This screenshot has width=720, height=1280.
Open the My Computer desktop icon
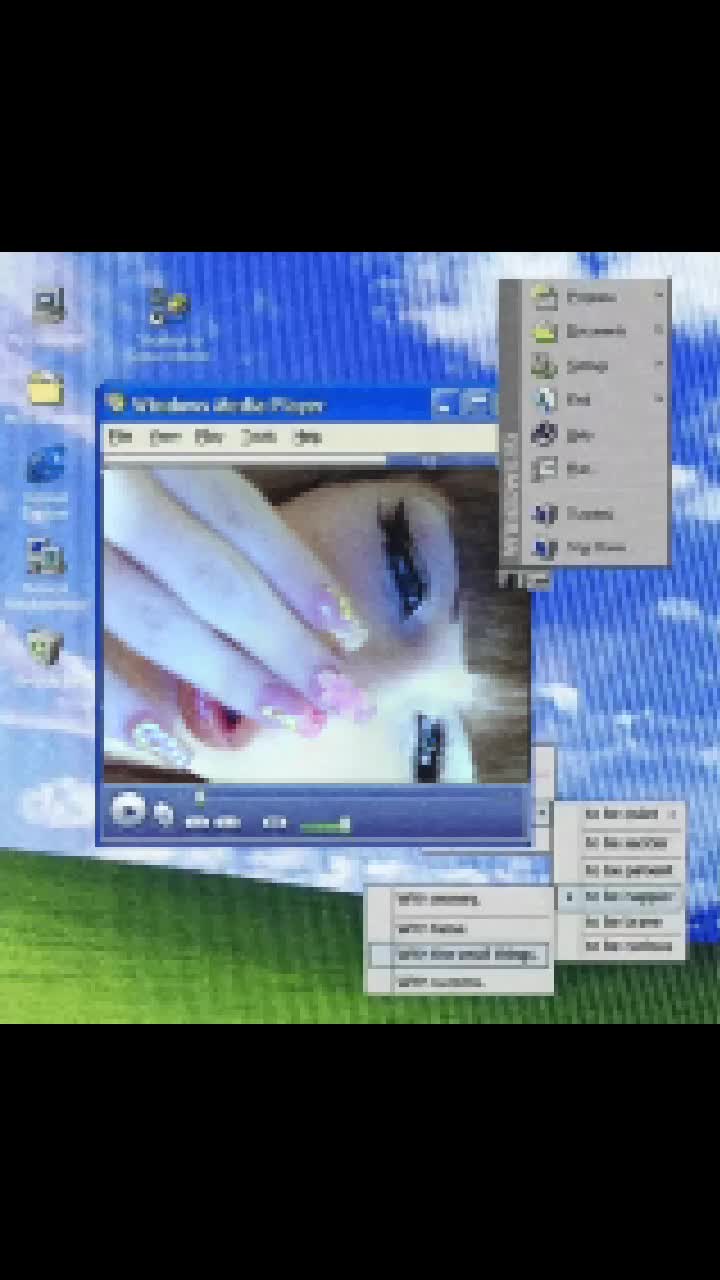48,307
